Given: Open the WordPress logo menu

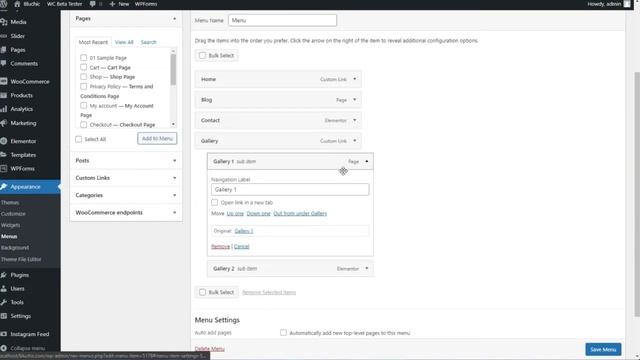Looking at the screenshot, I should tap(4, 4).
